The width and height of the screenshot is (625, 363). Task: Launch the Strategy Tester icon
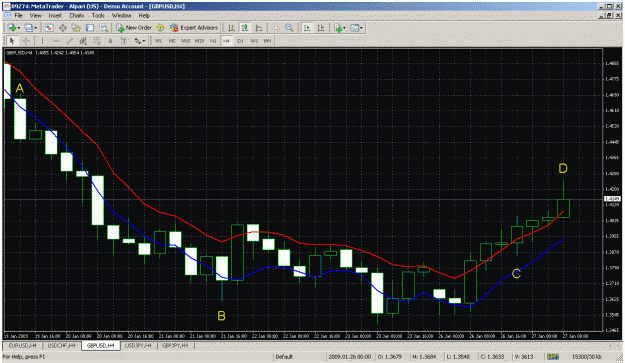(x=104, y=27)
